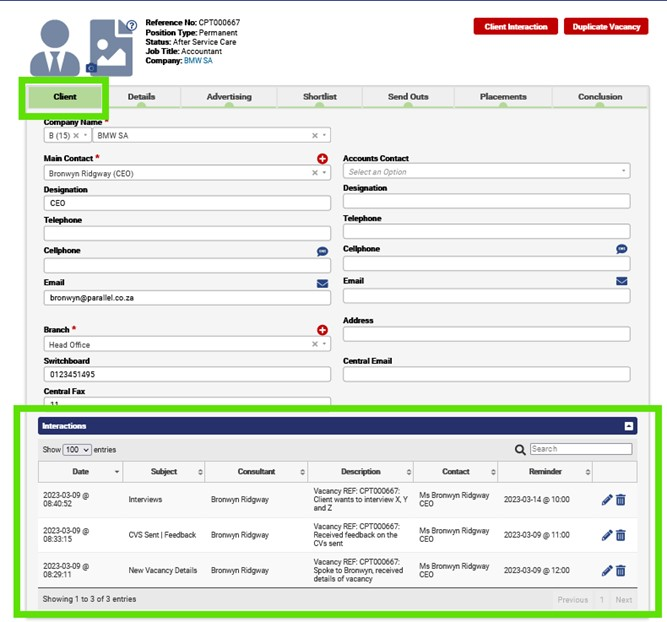Go to Previous page of interactions
The height and width of the screenshot is (622, 667).
[573, 600]
